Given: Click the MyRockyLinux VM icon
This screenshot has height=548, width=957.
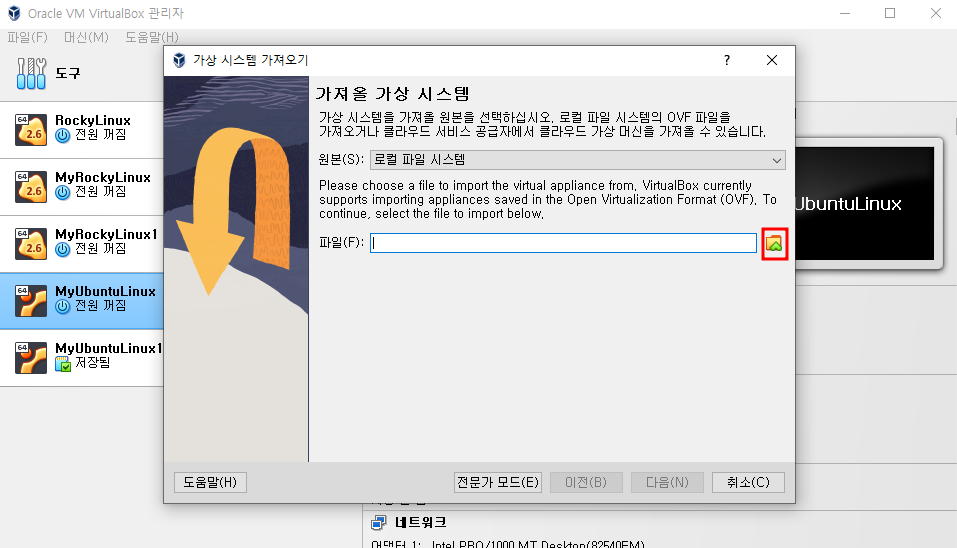Looking at the screenshot, I should coord(31,186).
